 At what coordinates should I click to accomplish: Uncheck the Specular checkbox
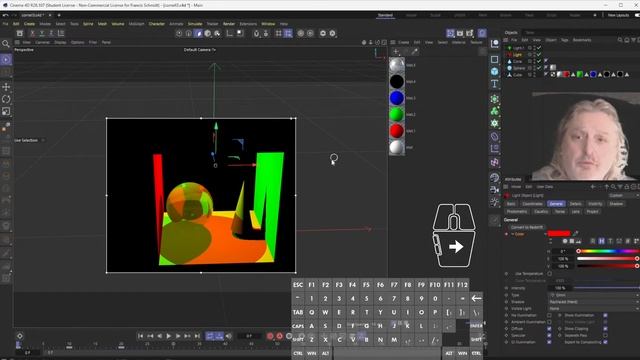[x=549, y=336]
